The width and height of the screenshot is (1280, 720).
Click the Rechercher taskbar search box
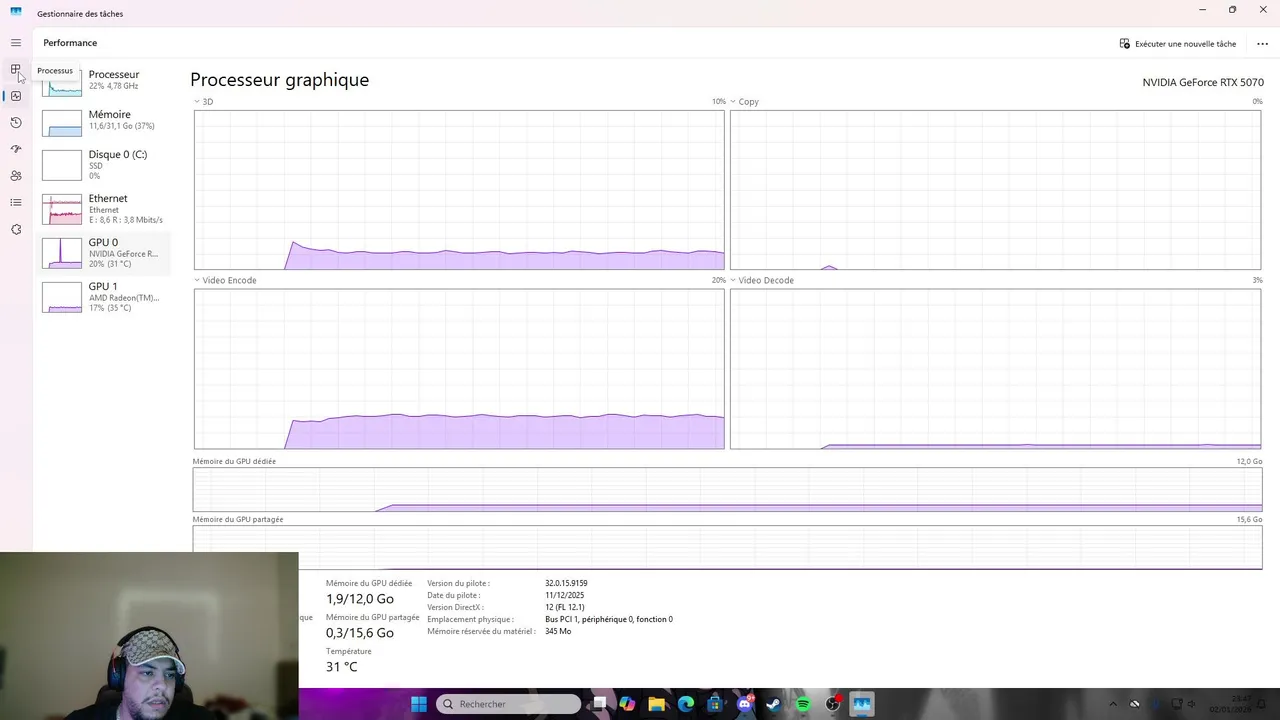[508, 704]
